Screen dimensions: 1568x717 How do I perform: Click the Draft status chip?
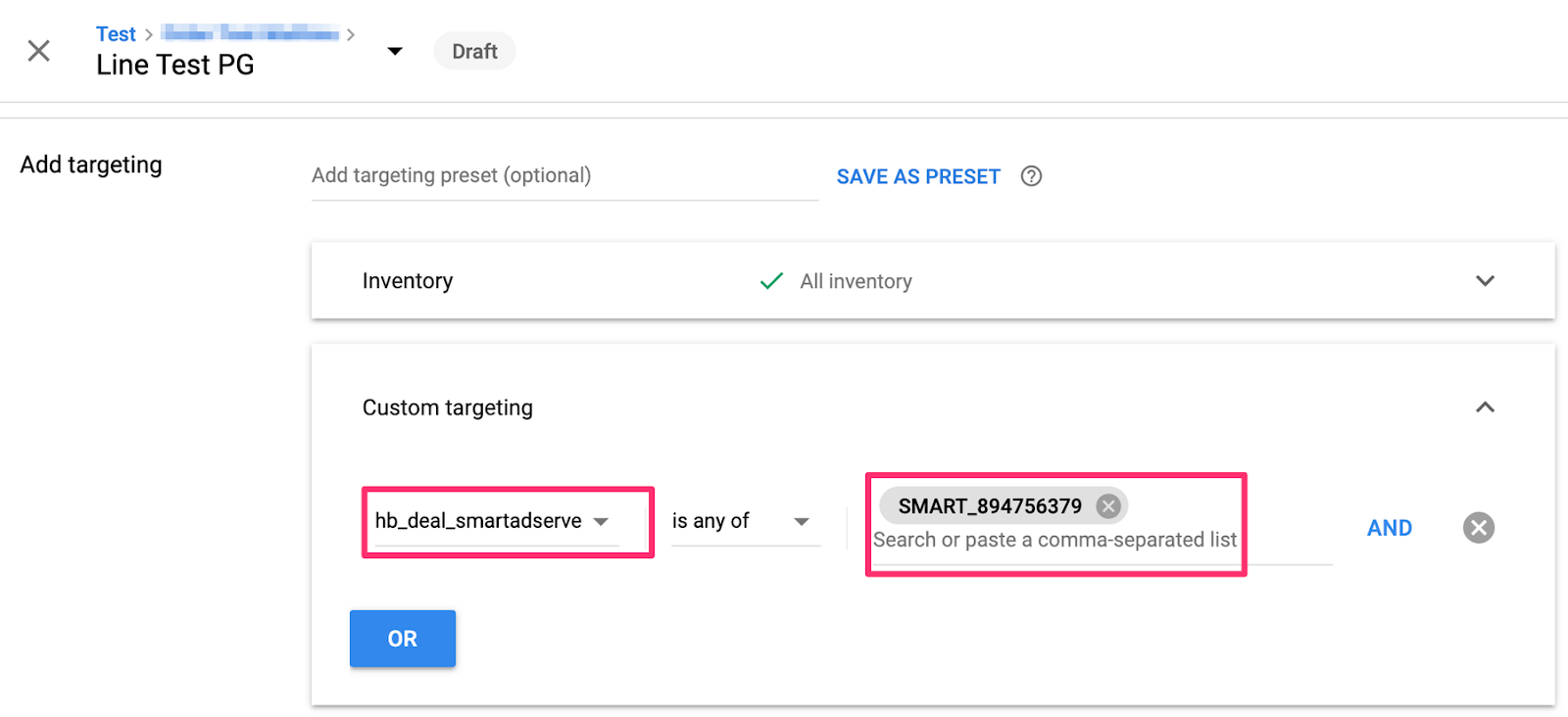tap(474, 51)
